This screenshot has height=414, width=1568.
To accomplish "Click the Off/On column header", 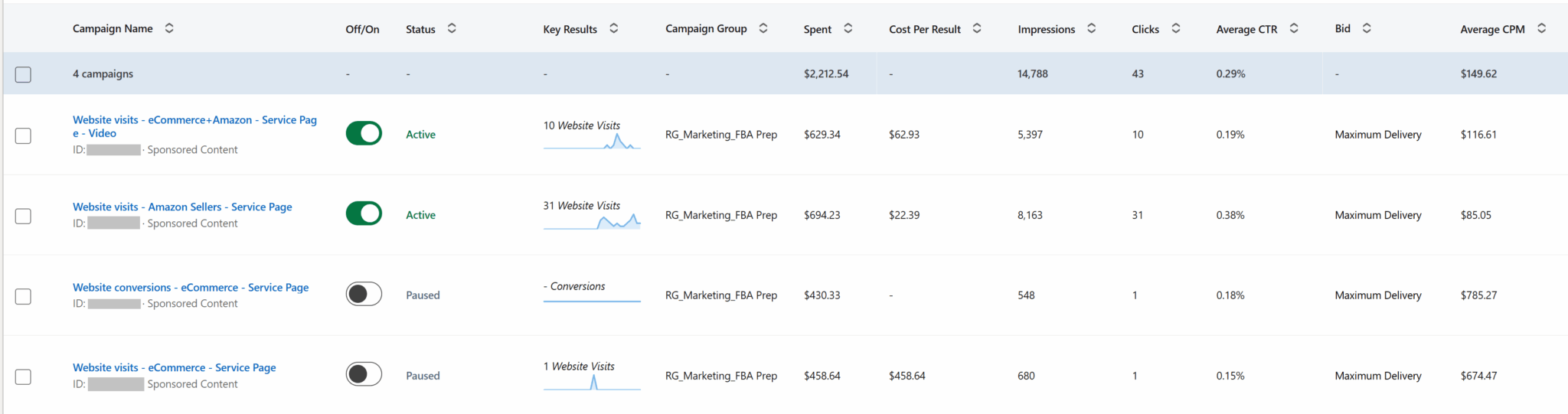I will pos(362,29).
